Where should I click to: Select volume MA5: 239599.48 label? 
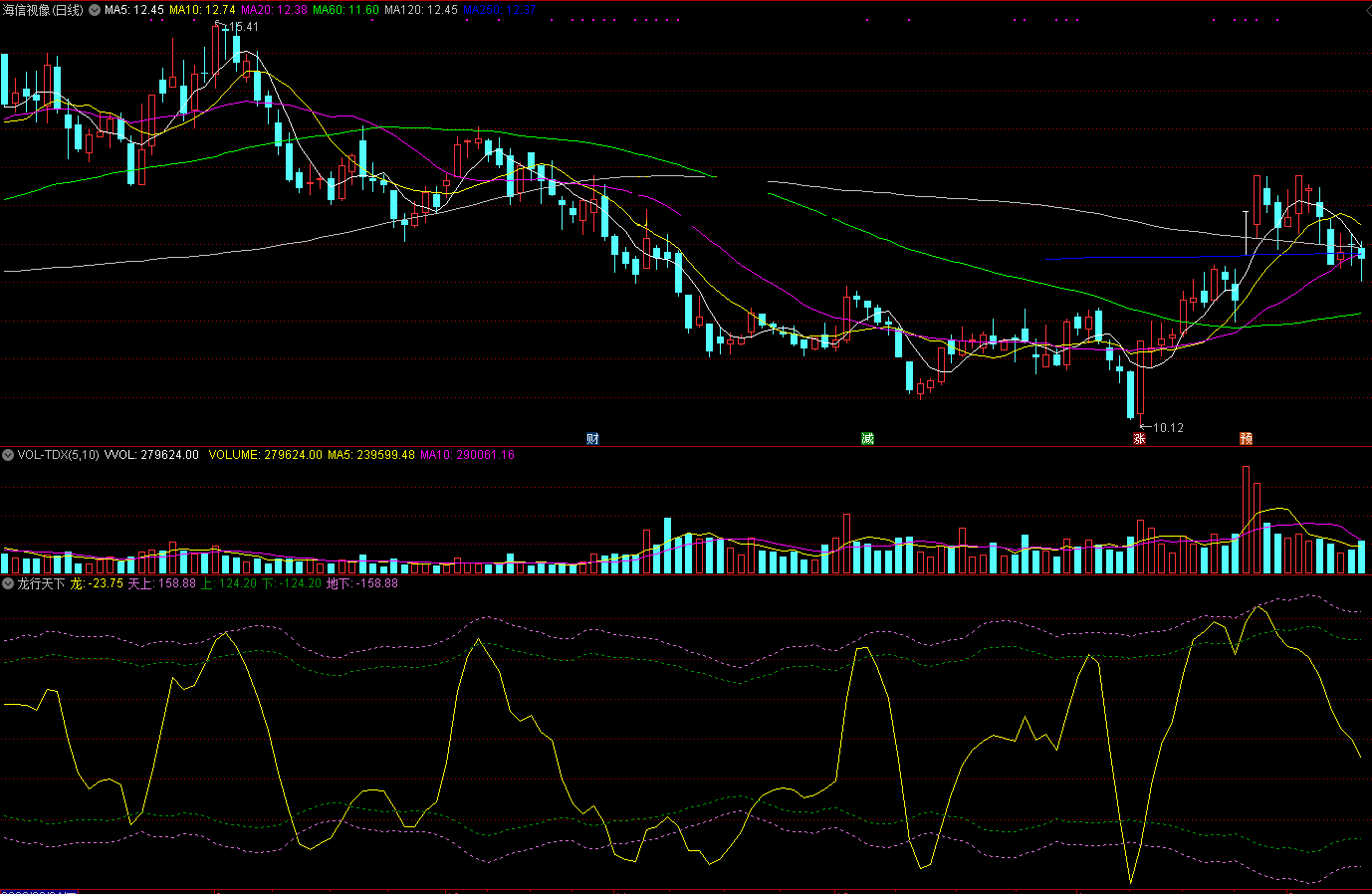click(x=371, y=455)
